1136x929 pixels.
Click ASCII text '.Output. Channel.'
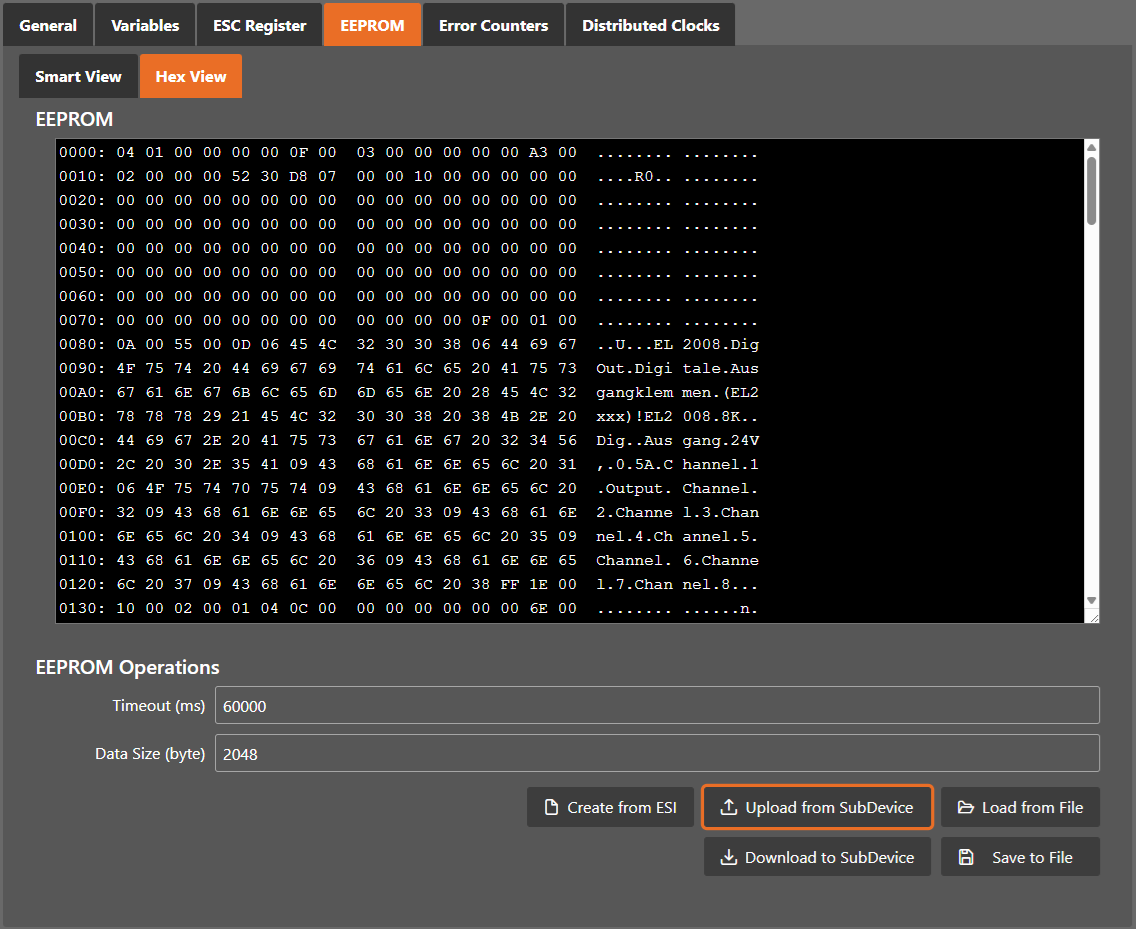677,488
